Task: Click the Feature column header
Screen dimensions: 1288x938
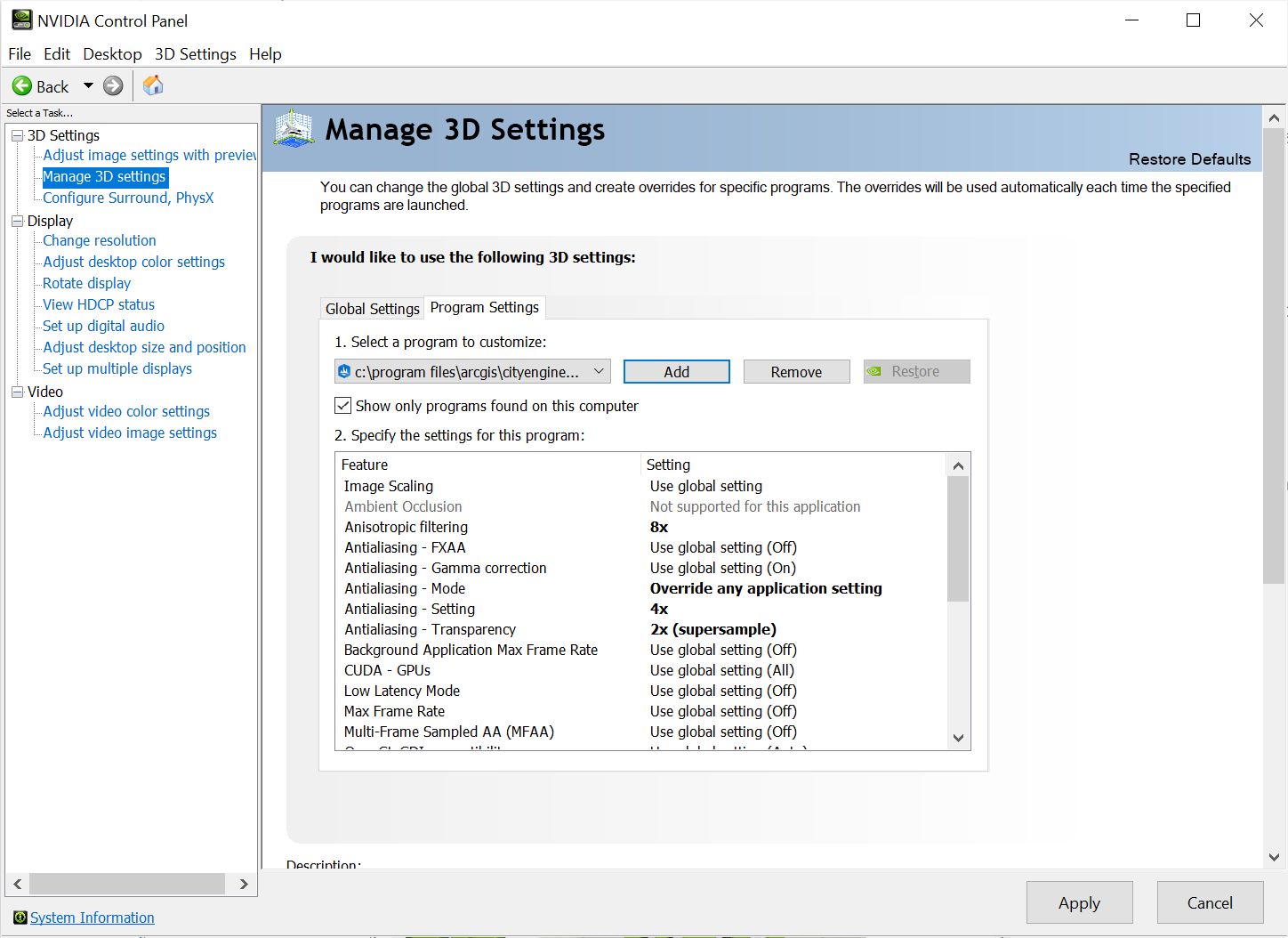Action: click(x=488, y=465)
